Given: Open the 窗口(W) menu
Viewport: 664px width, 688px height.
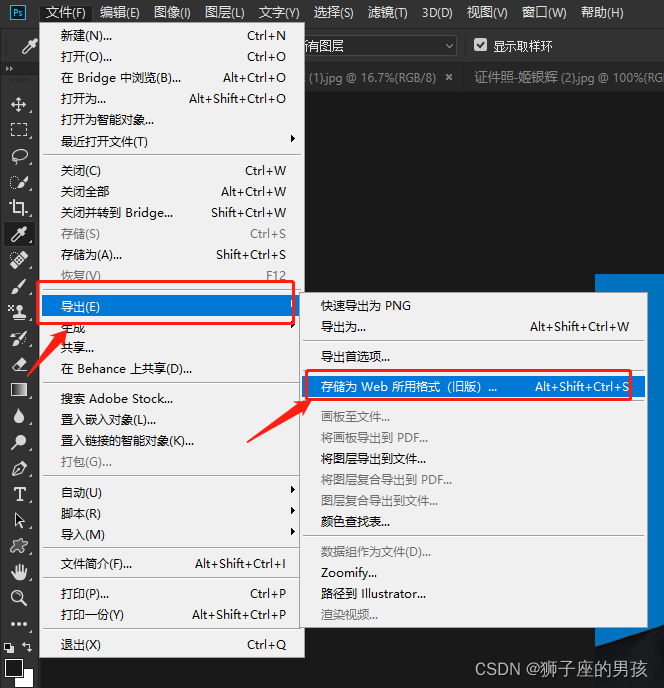Looking at the screenshot, I should coord(544,12).
